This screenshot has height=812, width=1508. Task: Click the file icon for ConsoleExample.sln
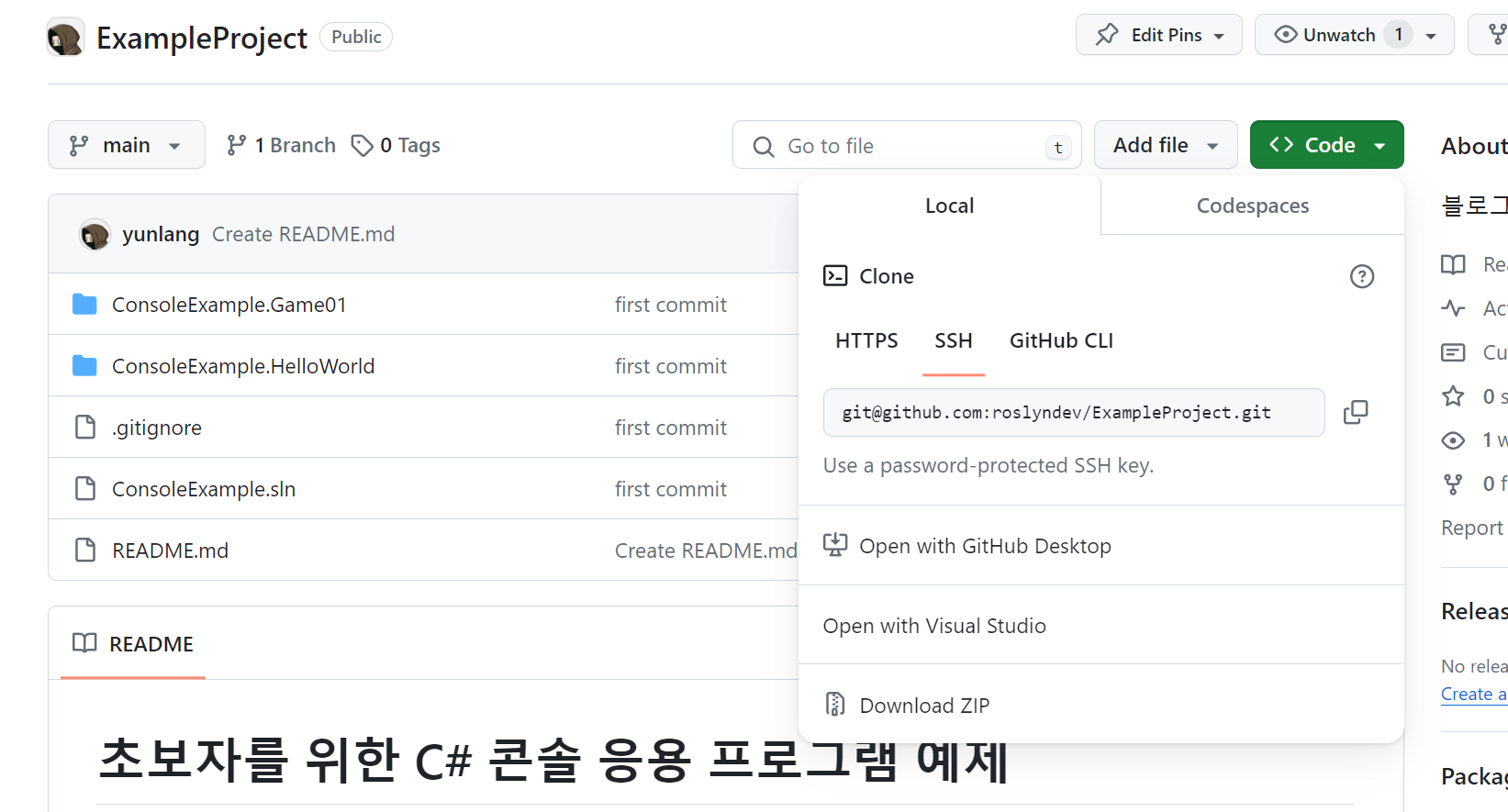[85, 488]
